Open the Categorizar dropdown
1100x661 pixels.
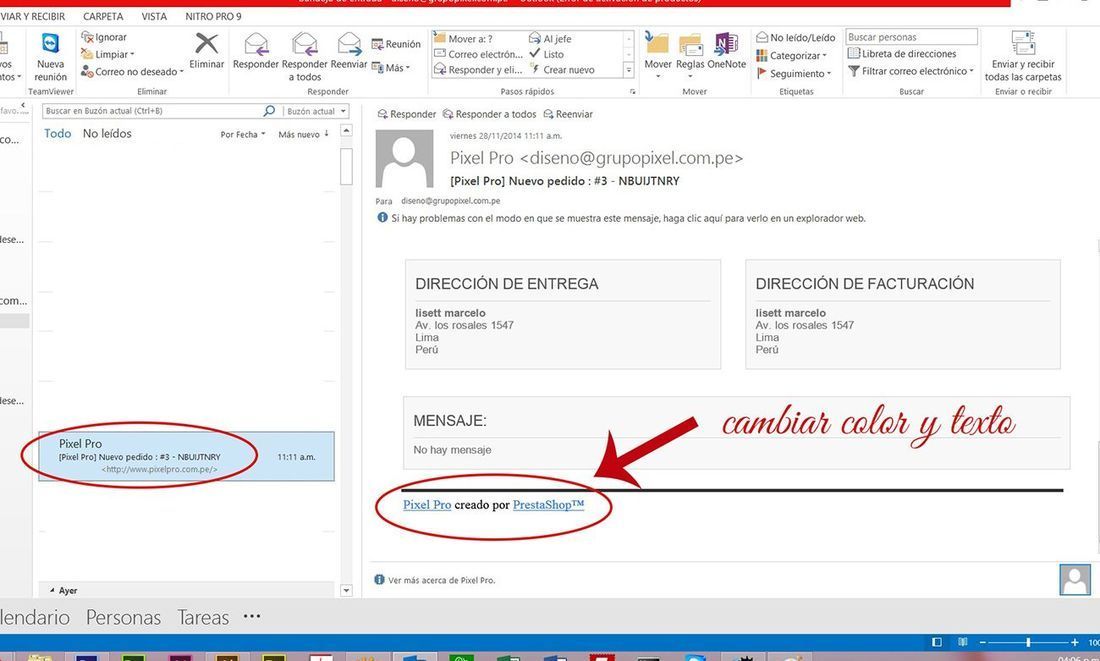point(791,55)
